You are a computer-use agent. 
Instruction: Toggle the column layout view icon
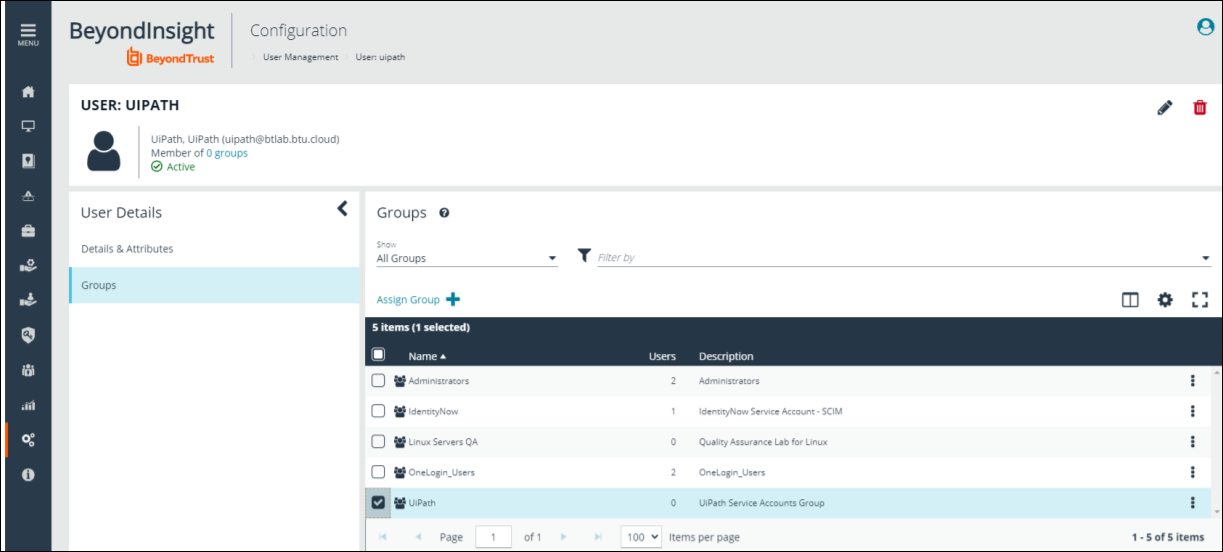tap(1130, 299)
